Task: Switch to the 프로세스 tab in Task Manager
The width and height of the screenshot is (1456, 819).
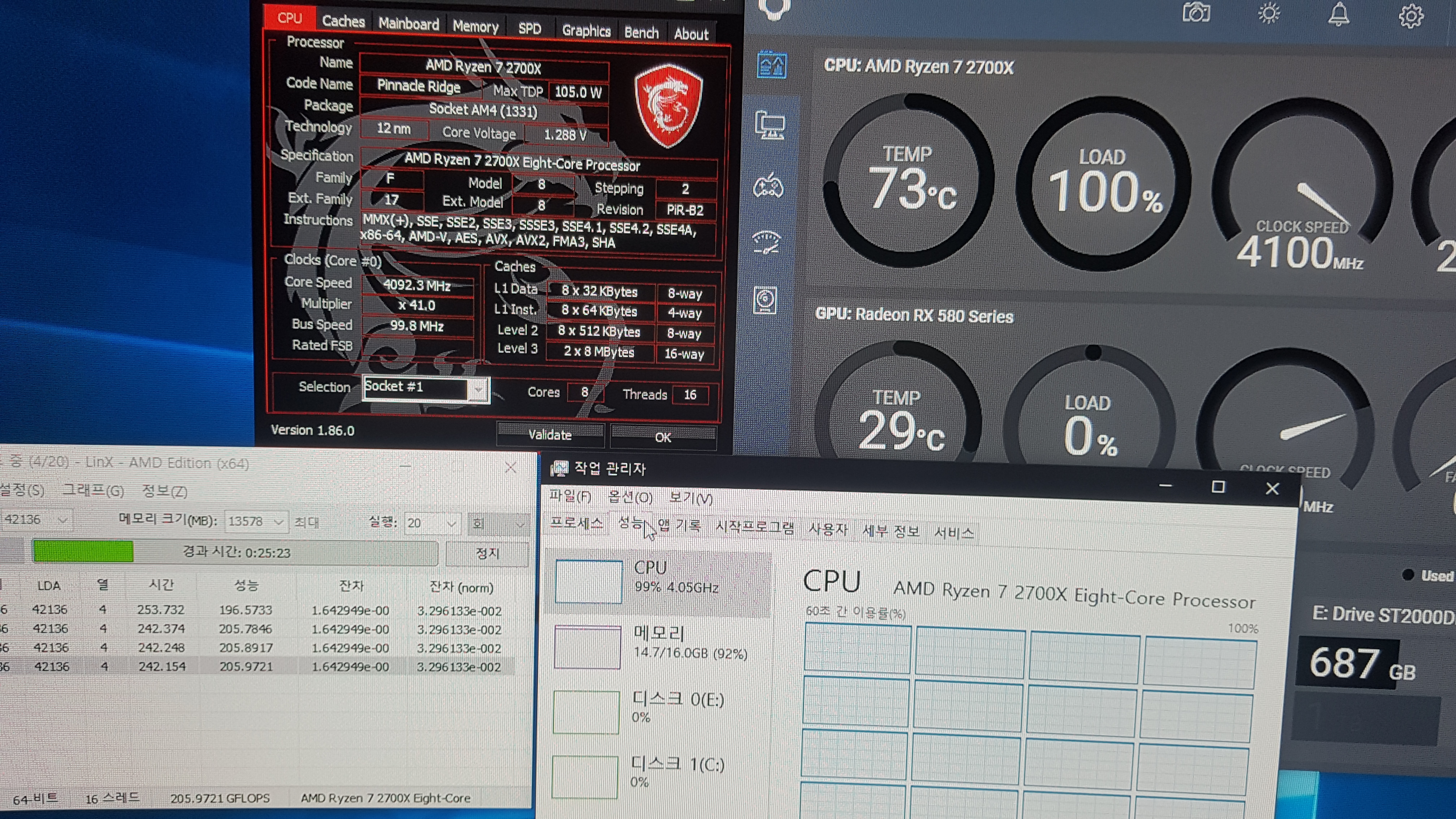Action: click(x=577, y=522)
